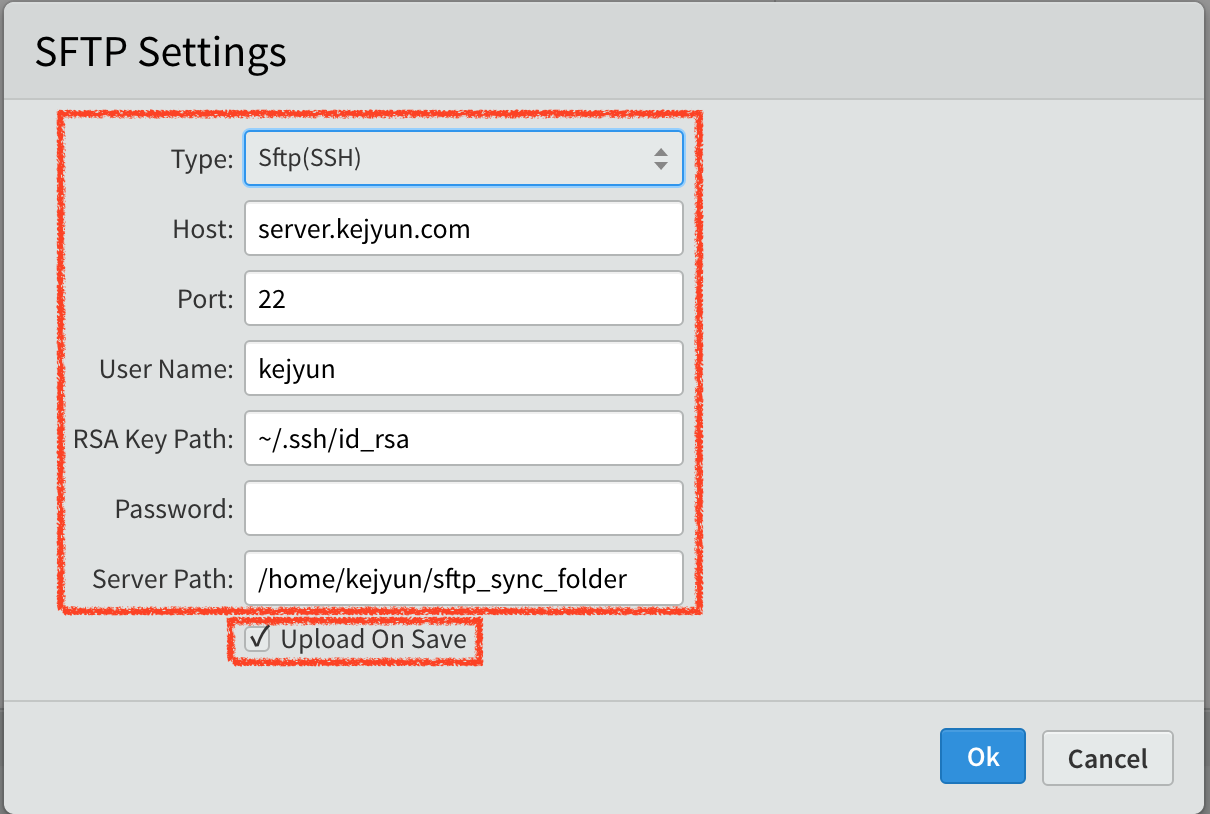
Task: Dismiss the dialog with Cancel
Action: [1108, 758]
